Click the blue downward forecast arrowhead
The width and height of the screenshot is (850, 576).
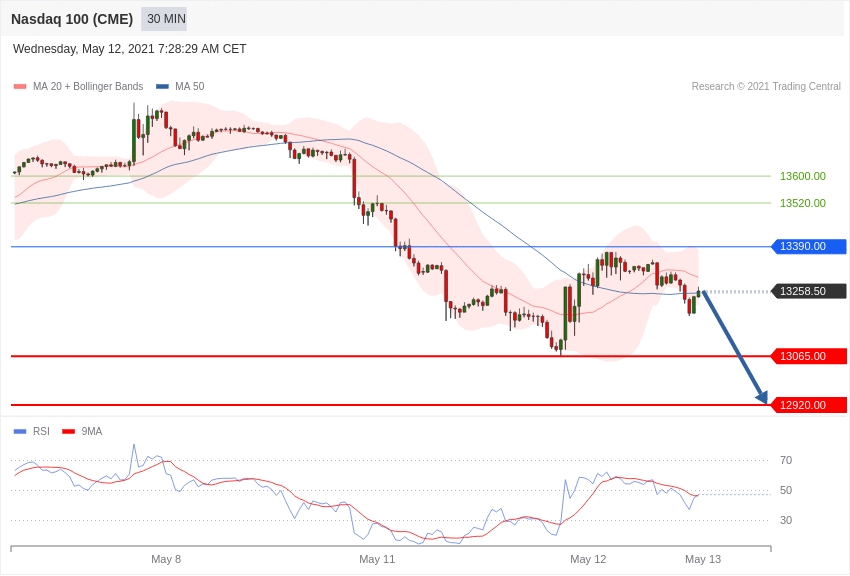click(762, 397)
